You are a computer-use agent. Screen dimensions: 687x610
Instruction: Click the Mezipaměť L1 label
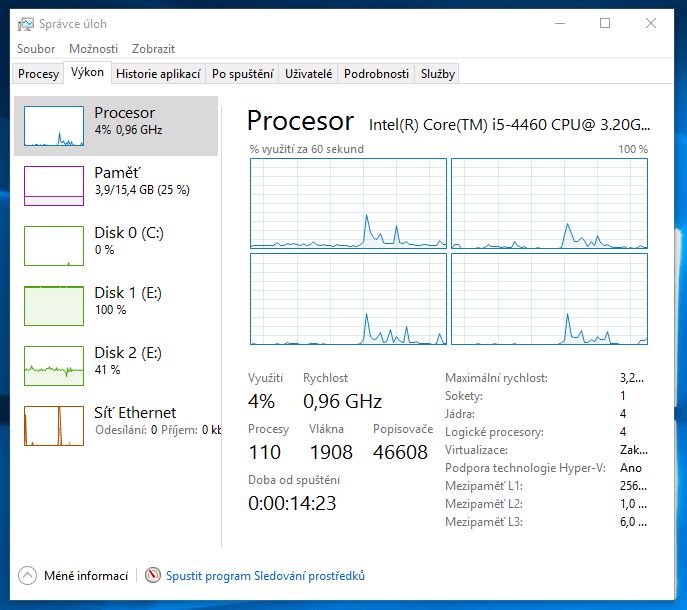click(484, 486)
